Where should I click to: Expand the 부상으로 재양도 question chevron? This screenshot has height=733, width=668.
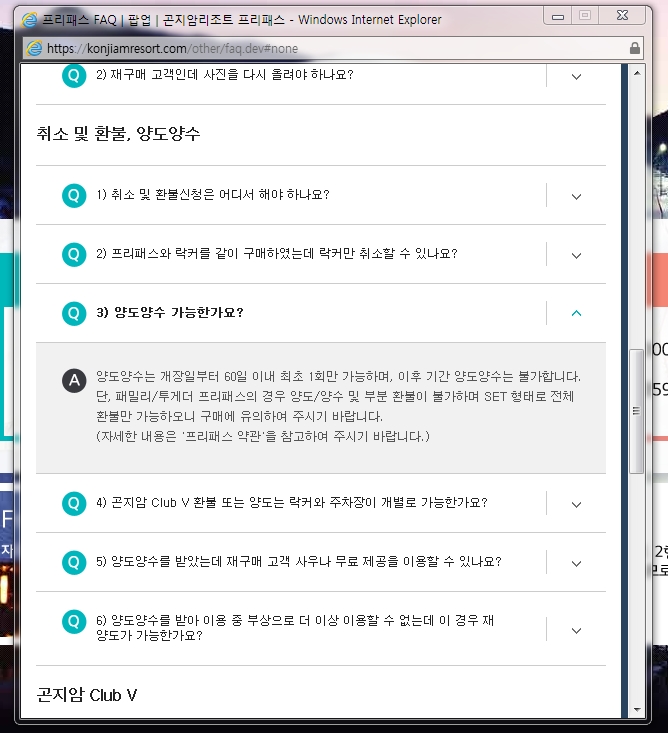[576, 631]
